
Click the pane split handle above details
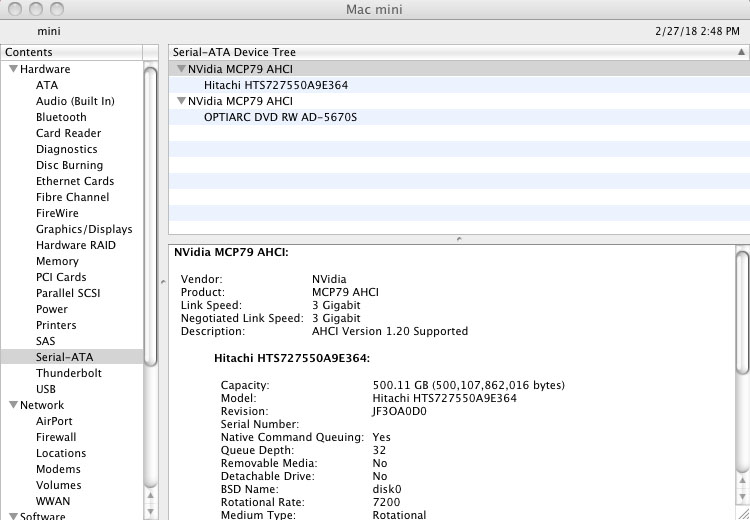459,238
